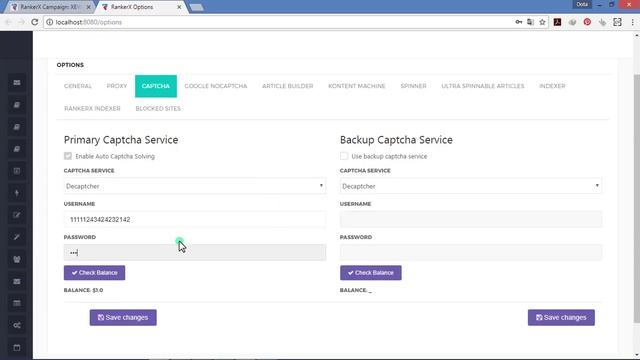This screenshot has height=360, width=640.
Task: Open the RankerX Indexer tab
Action: pos(92,109)
